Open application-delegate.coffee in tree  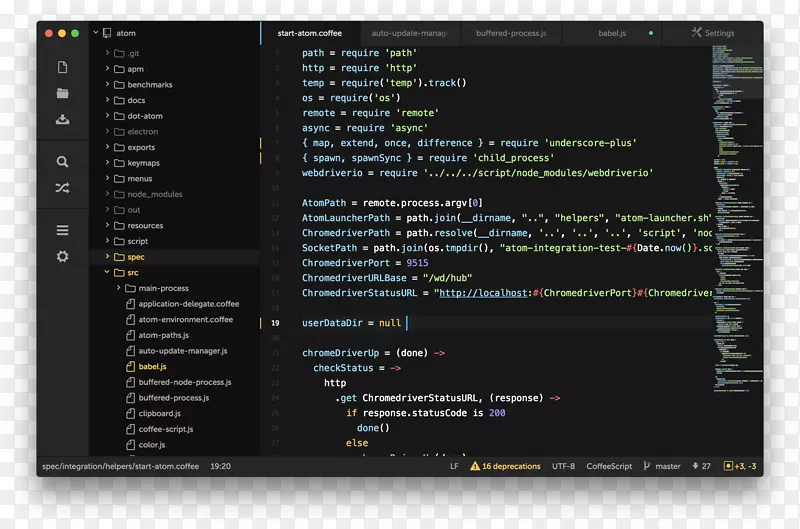click(189, 304)
